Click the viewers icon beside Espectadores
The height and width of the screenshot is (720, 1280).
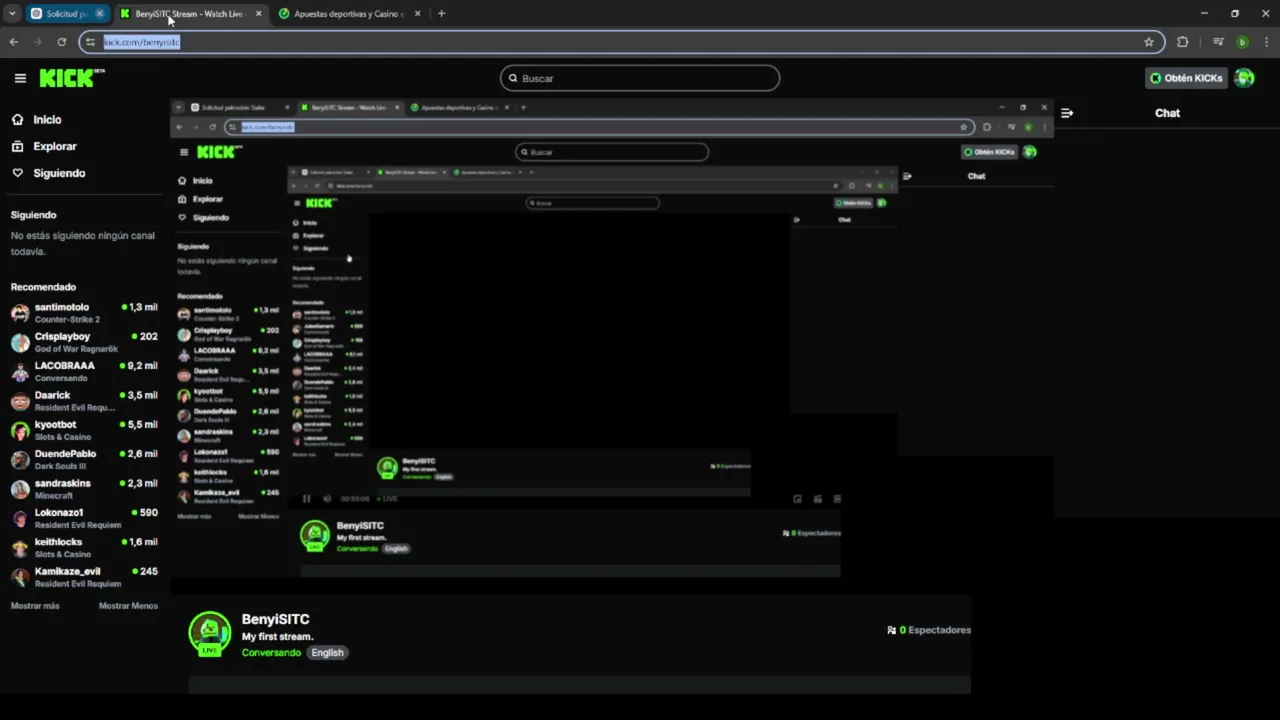pyautogui.click(x=891, y=630)
